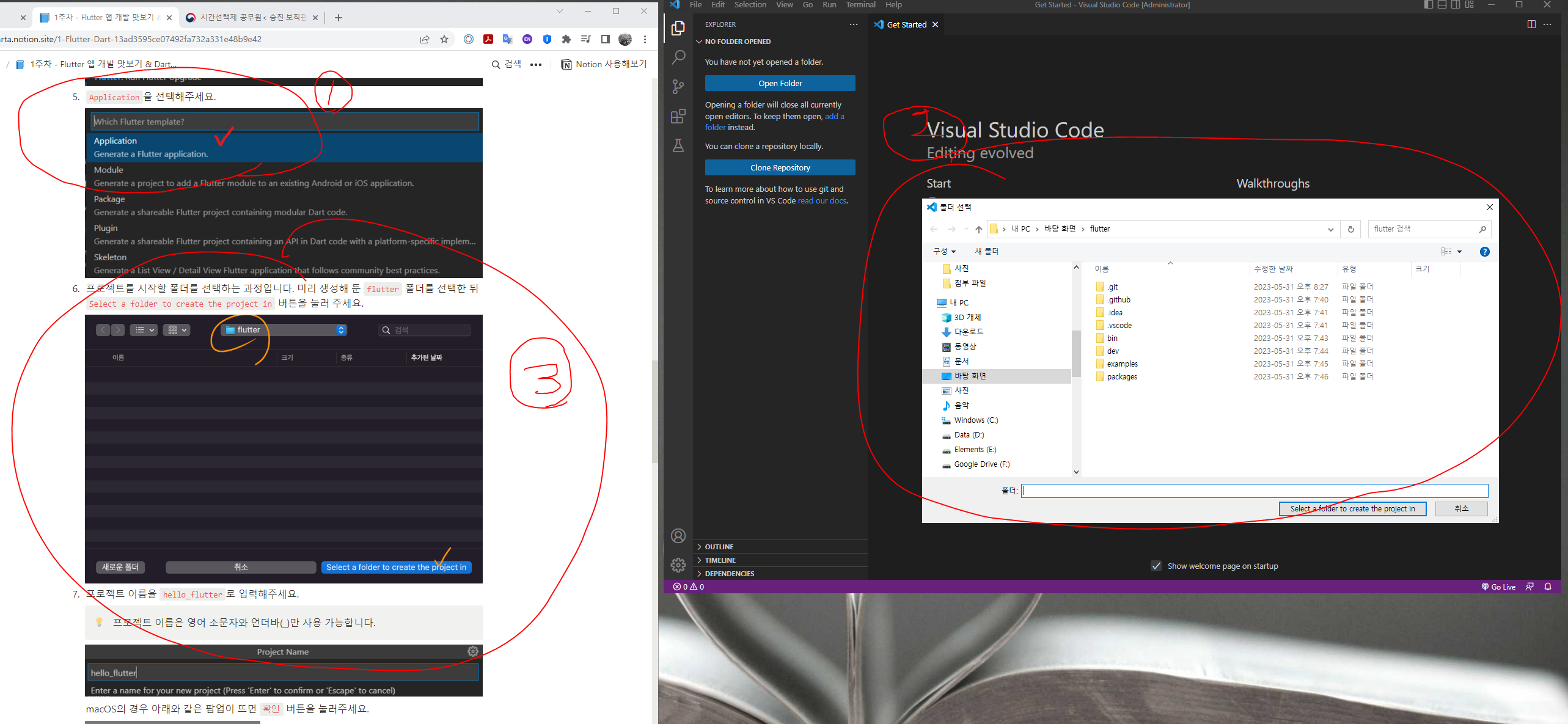The image size is (1568, 724).
Task: Open the Customize Layout menu in VS Code title bar
Action: (x=1470, y=5)
